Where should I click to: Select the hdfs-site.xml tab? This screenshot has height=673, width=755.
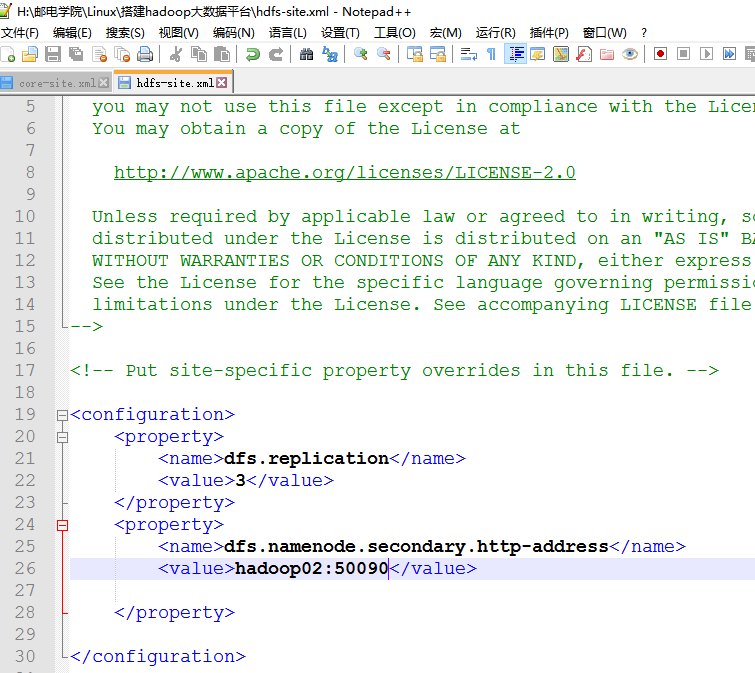coord(175,83)
